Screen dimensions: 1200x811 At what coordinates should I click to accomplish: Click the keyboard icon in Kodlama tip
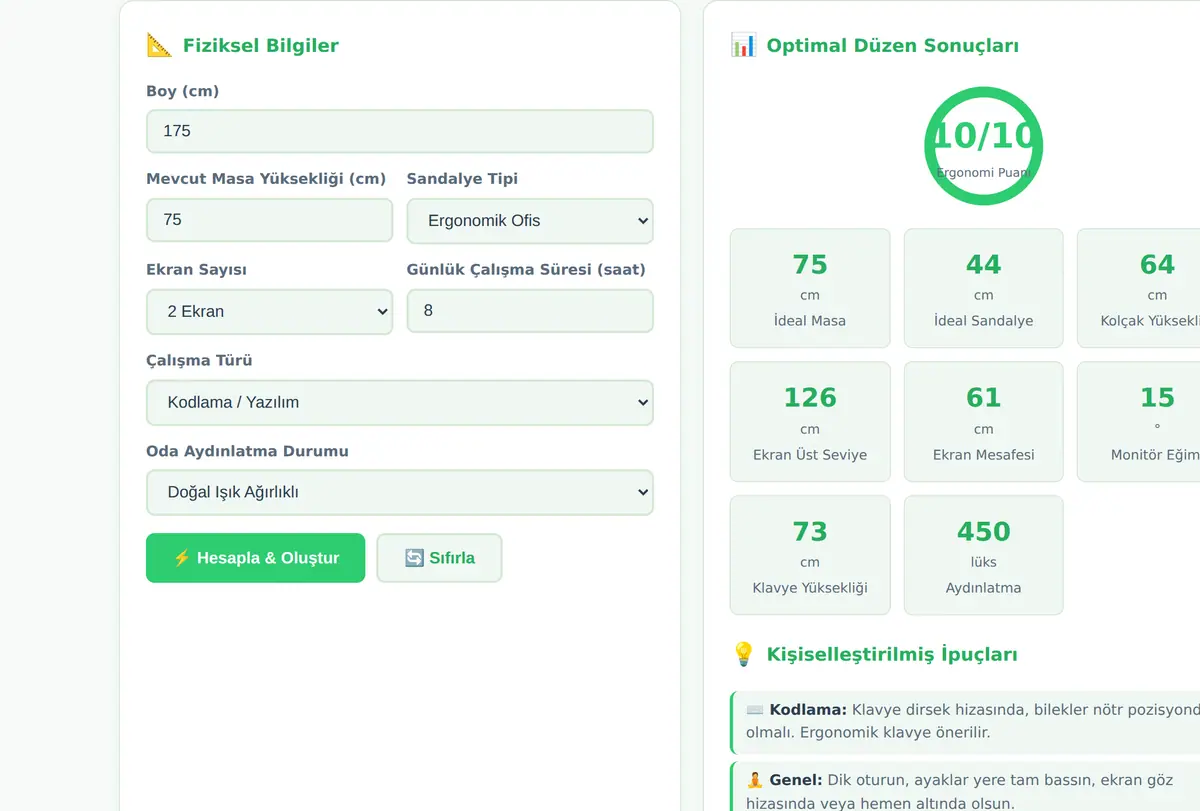(x=755, y=710)
